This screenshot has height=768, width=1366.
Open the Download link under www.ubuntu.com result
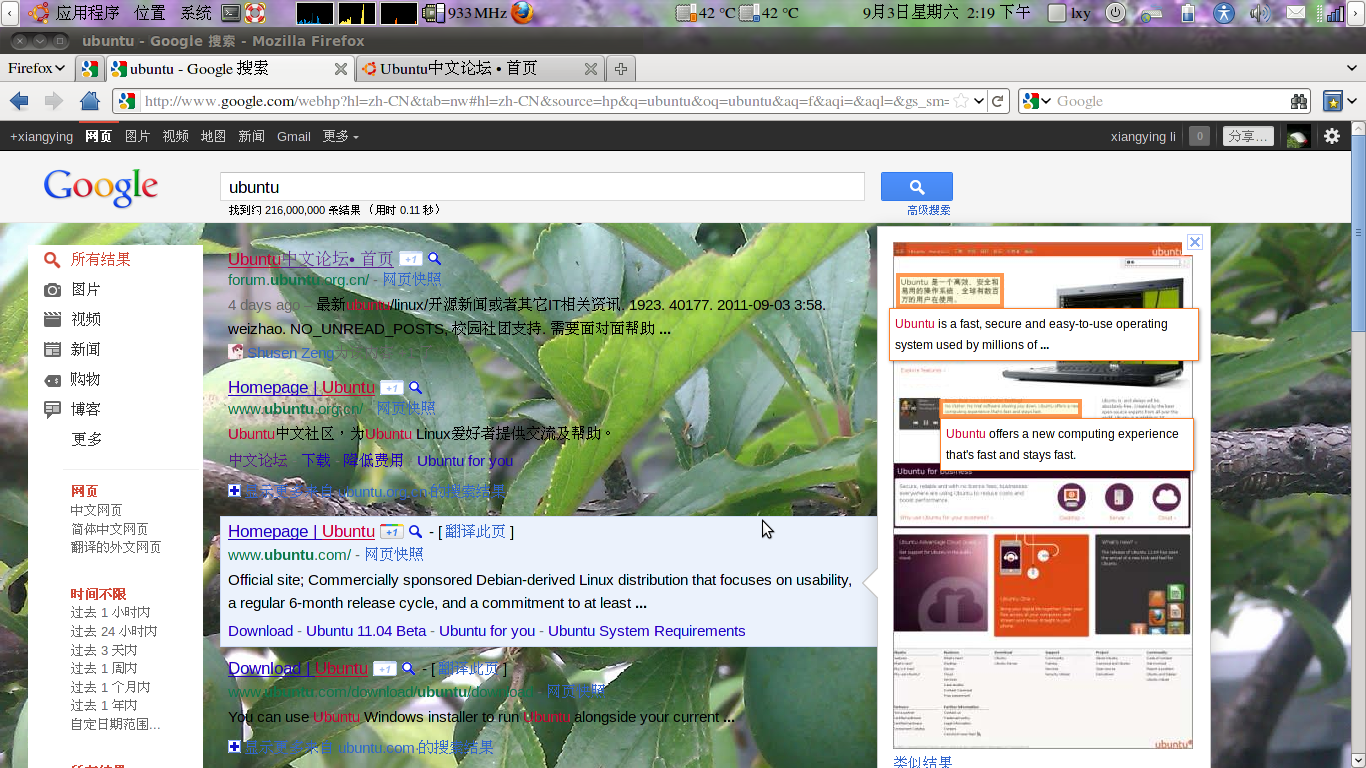(x=260, y=631)
